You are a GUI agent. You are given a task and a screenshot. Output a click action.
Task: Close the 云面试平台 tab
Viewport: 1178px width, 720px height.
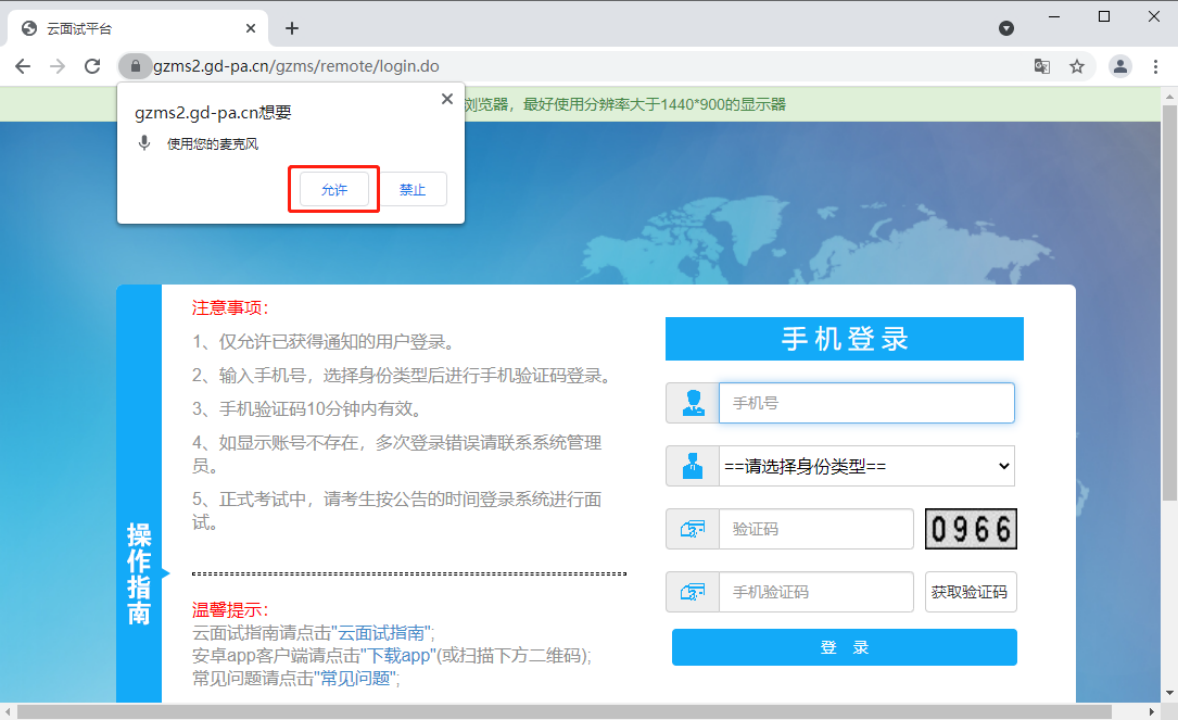coord(250,29)
